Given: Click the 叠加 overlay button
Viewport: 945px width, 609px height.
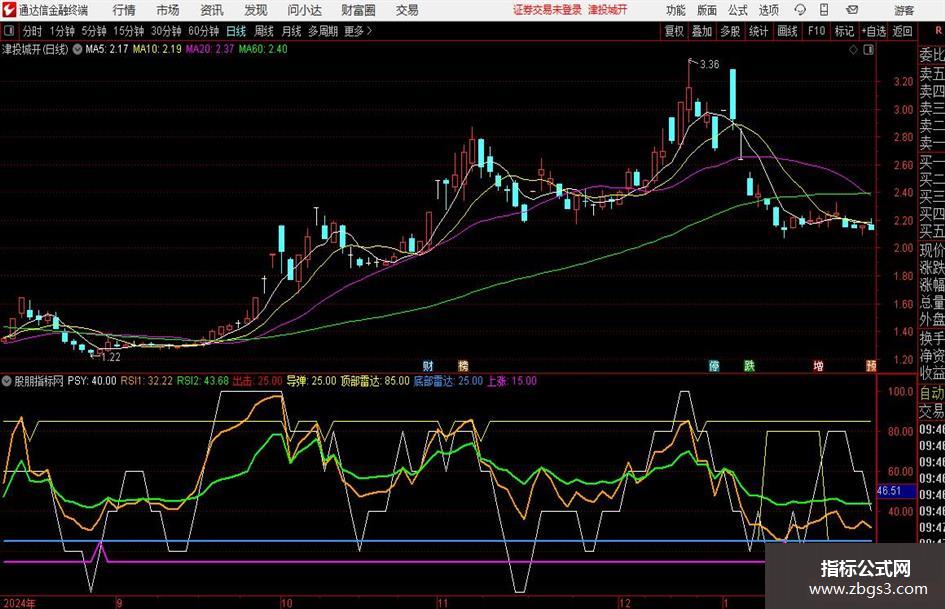Looking at the screenshot, I should point(702,31).
